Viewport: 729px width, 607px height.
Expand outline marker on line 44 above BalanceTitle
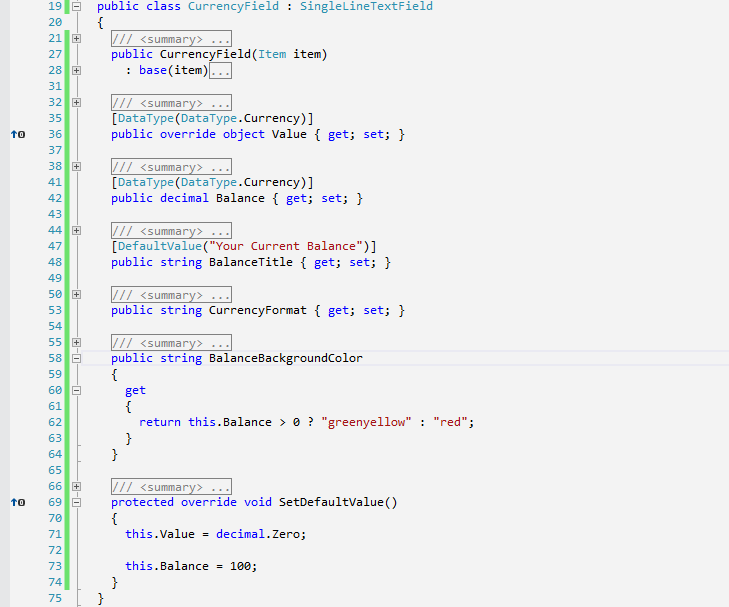pos(77,230)
